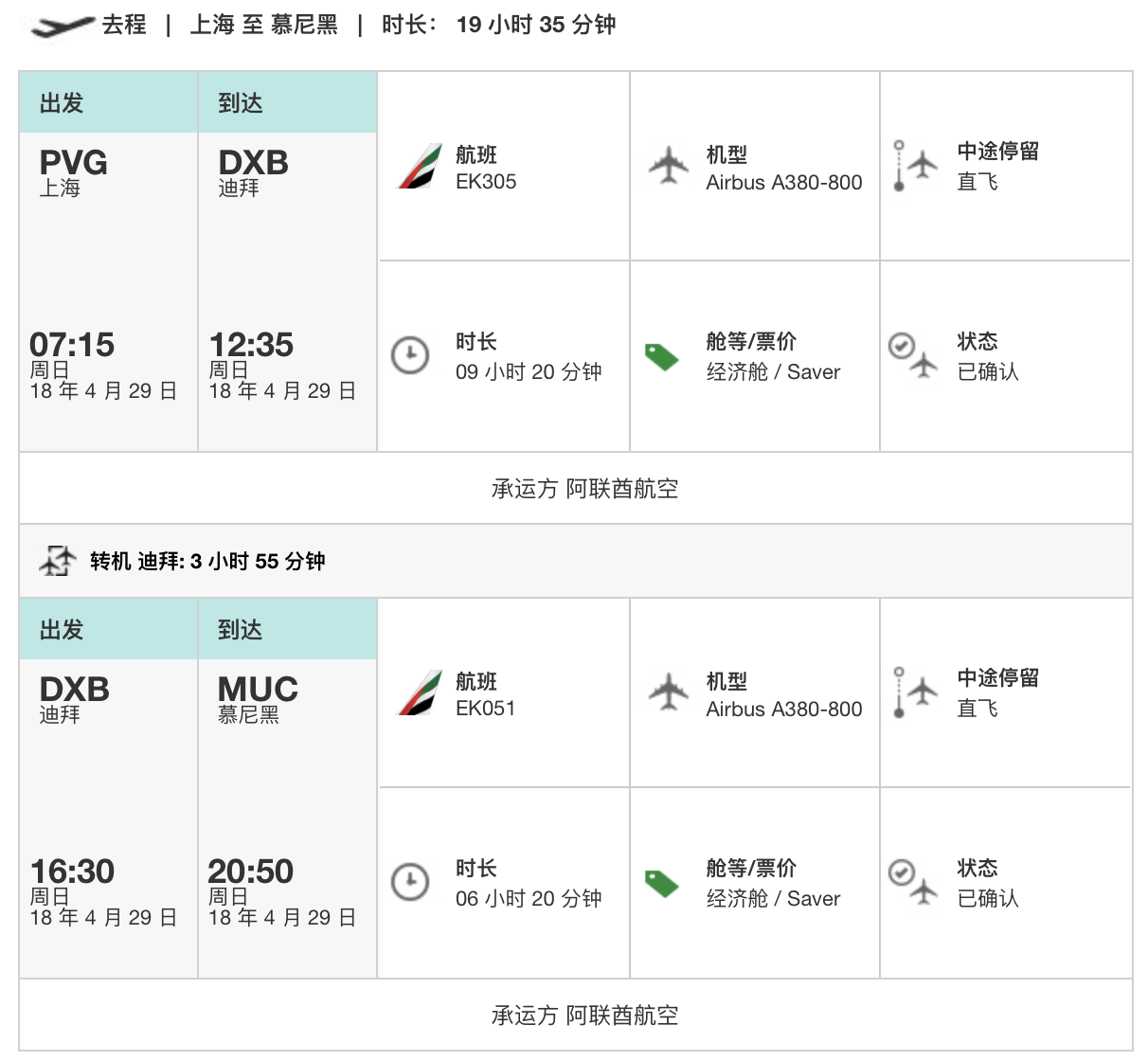Click the 07:15 departure time
1148x1061 pixels.
click(x=72, y=345)
